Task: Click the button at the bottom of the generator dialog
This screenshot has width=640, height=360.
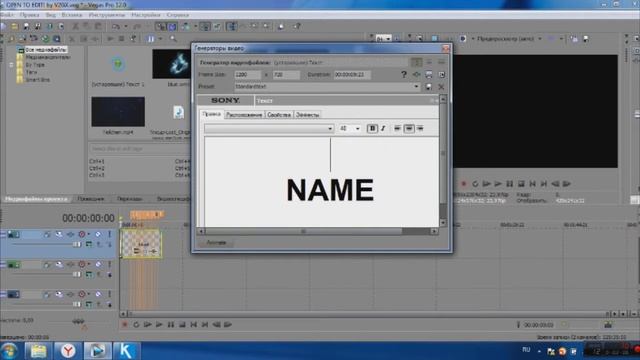Action: [x=216, y=242]
